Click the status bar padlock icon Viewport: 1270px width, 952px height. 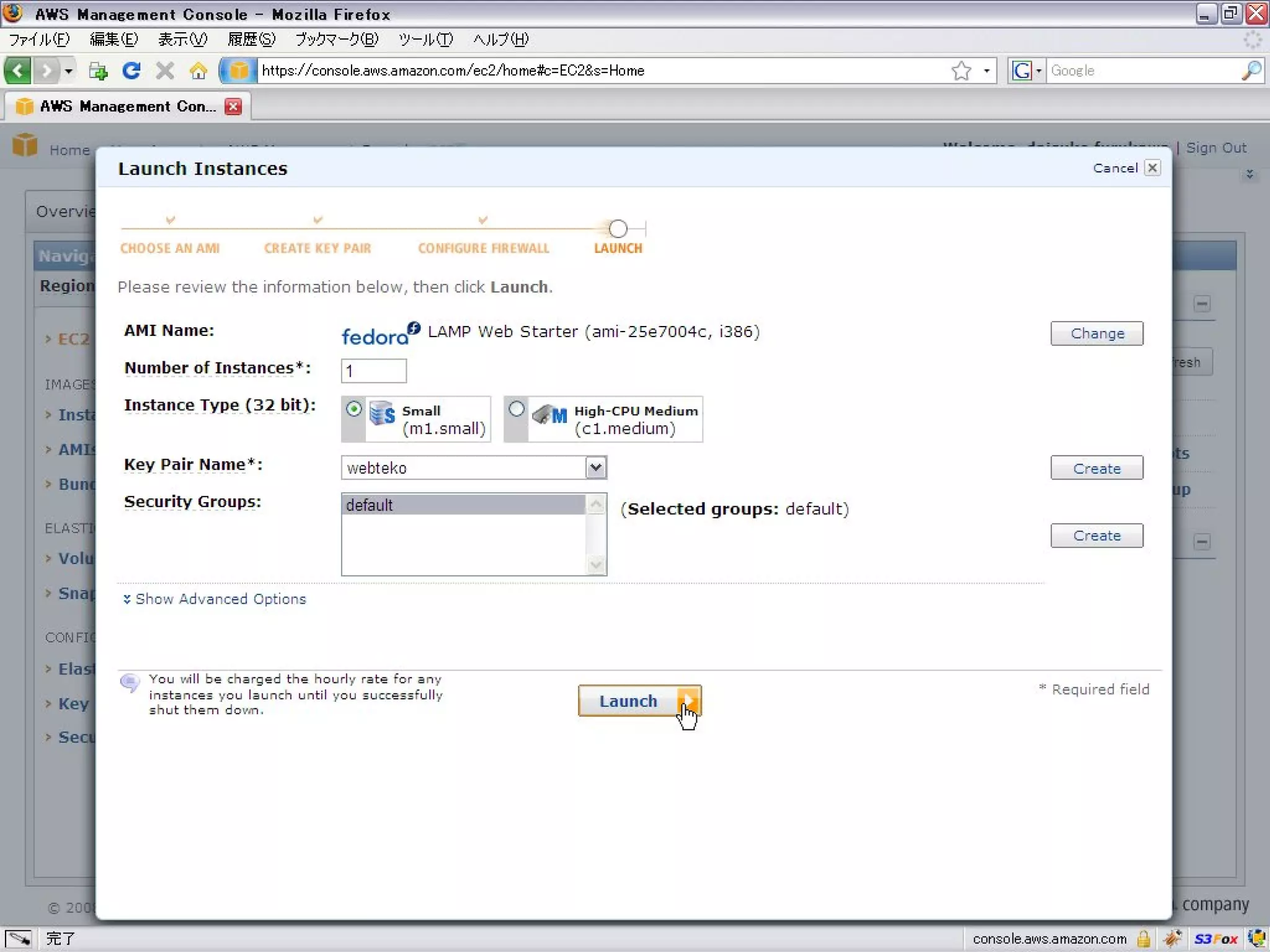[x=1143, y=939]
